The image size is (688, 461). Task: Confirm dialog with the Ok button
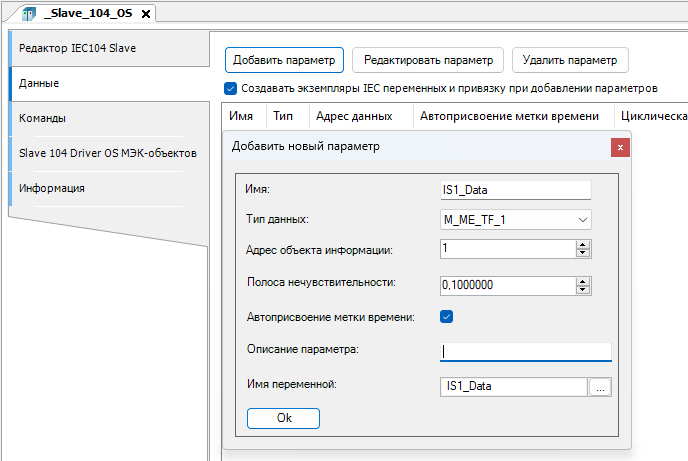click(x=283, y=418)
